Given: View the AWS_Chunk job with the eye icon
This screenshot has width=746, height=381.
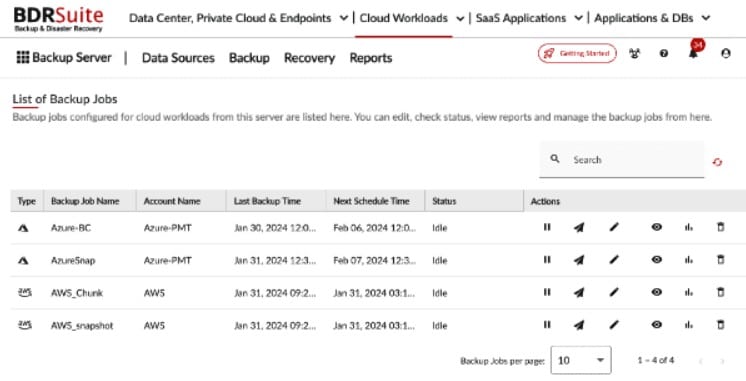Looking at the screenshot, I should pyautogui.click(x=657, y=292).
